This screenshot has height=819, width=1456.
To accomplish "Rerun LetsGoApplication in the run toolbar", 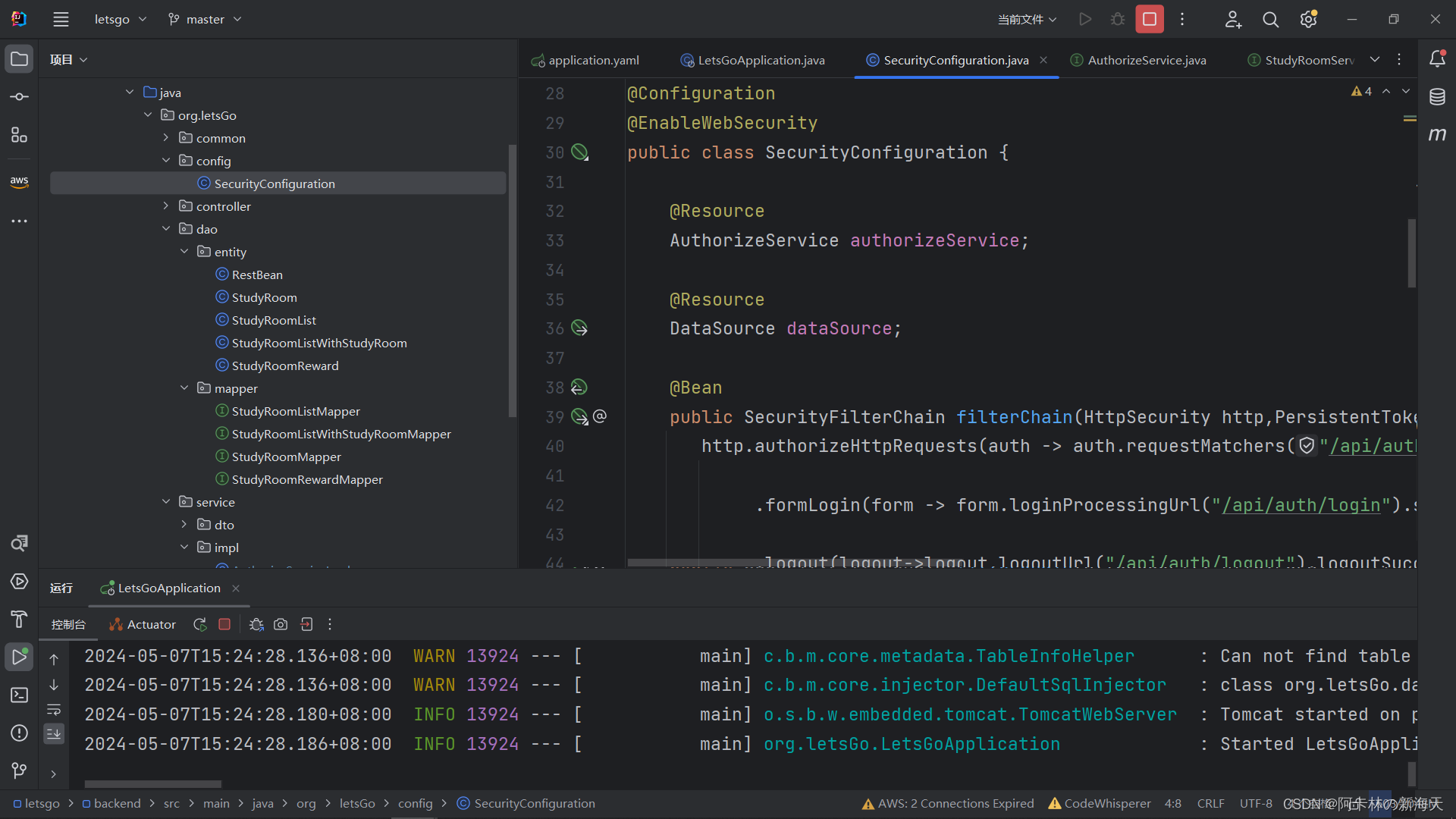I will coord(200,624).
